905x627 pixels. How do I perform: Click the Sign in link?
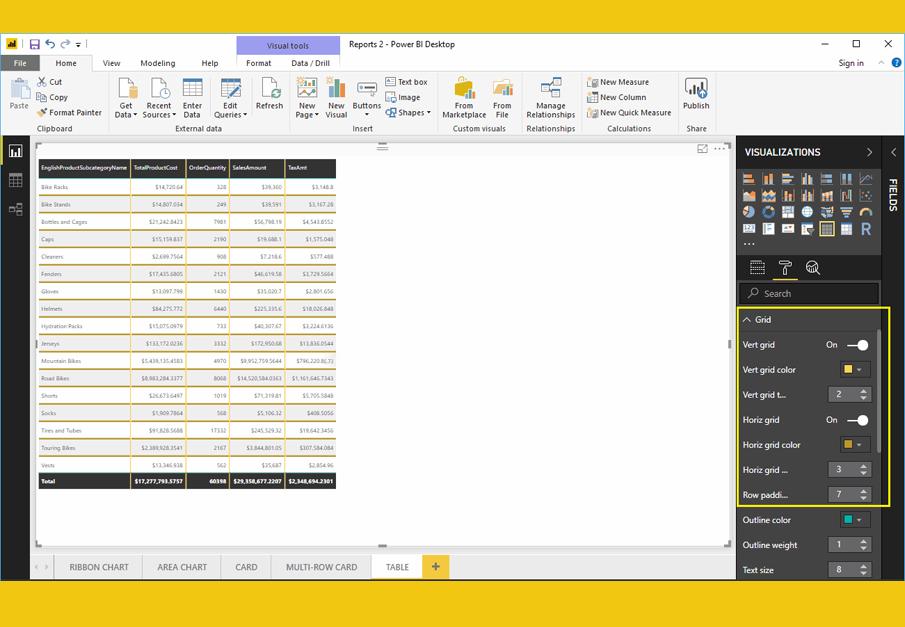(x=851, y=63)
